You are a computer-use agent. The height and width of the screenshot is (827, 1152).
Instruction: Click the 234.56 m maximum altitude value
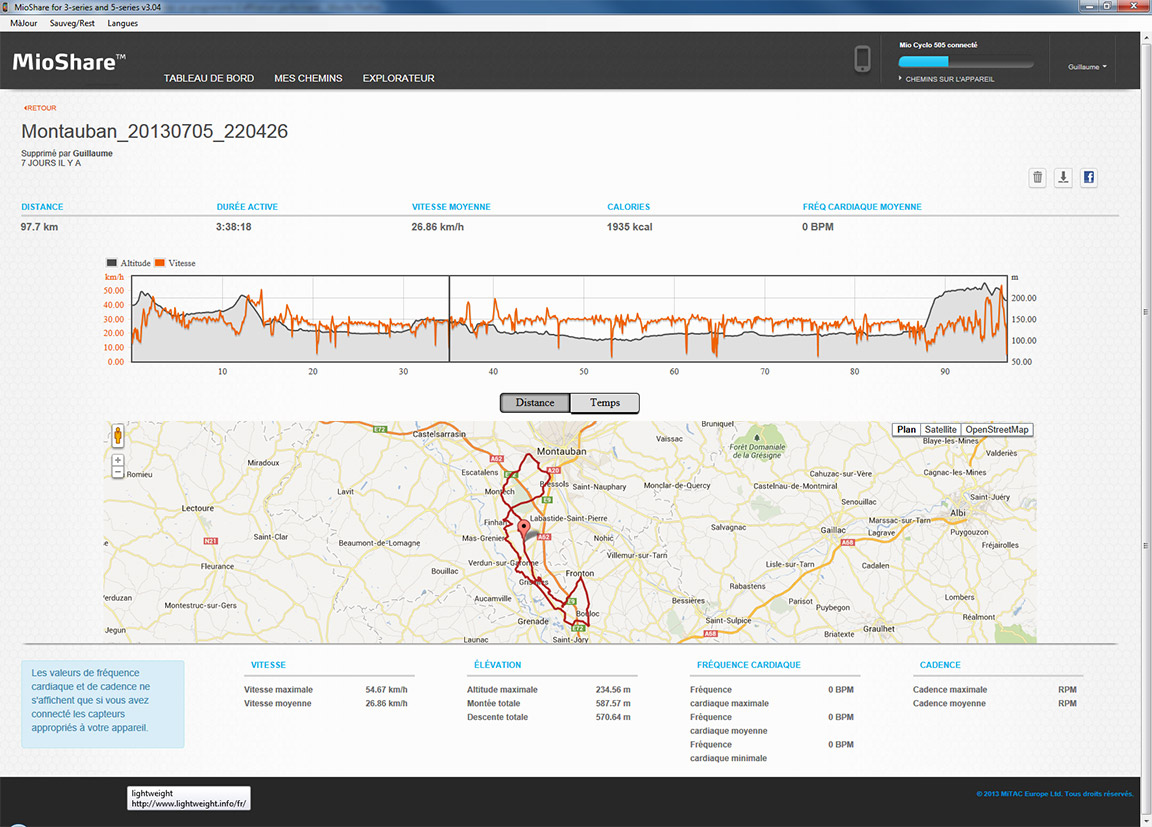click(x=613, y=690)
